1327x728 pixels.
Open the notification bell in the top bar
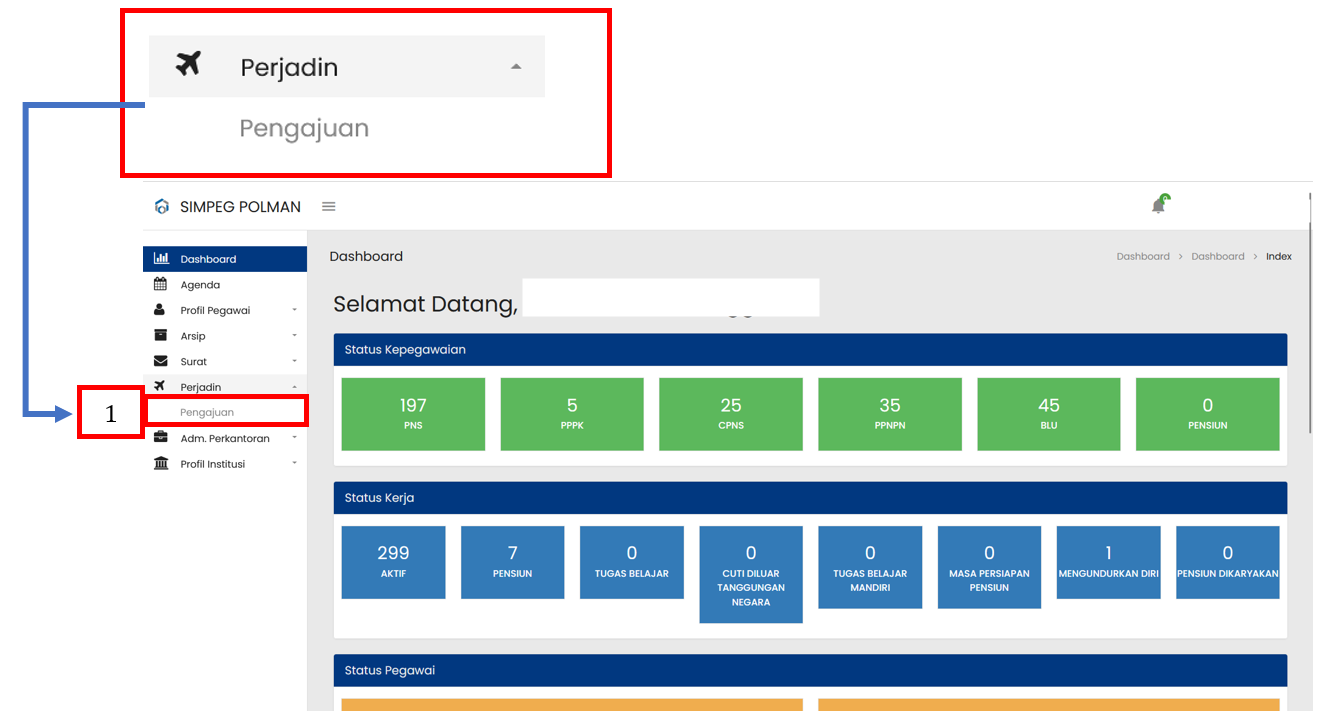tap(1159, 205)
